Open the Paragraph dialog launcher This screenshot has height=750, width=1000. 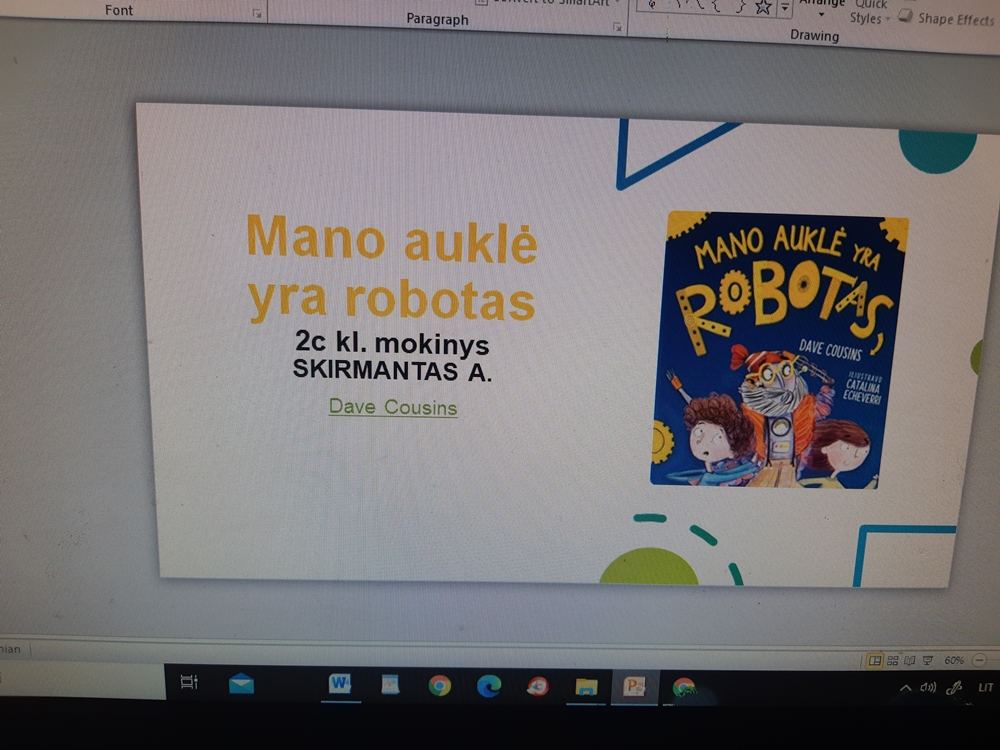(617, 27)
